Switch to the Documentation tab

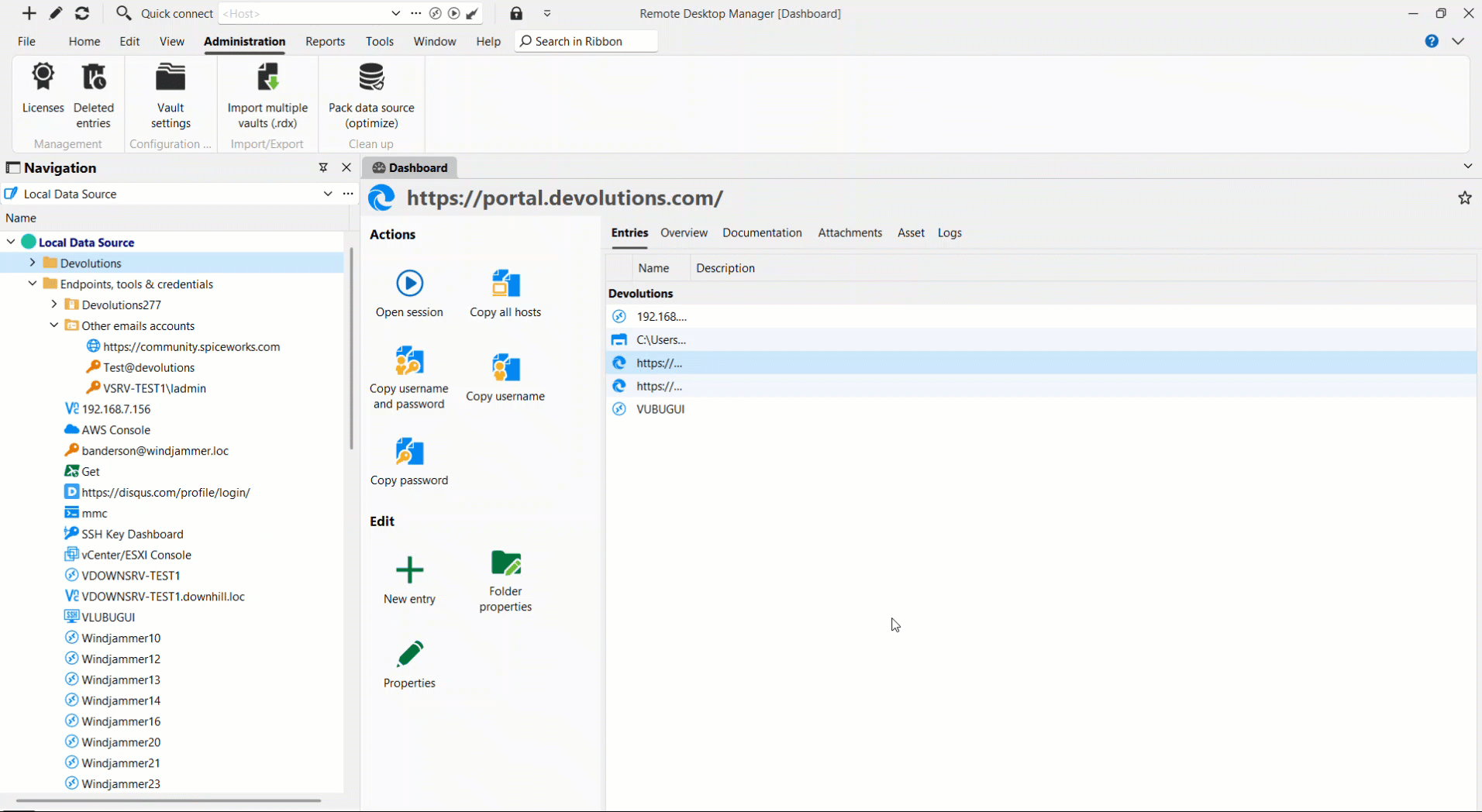coord(761,232)
